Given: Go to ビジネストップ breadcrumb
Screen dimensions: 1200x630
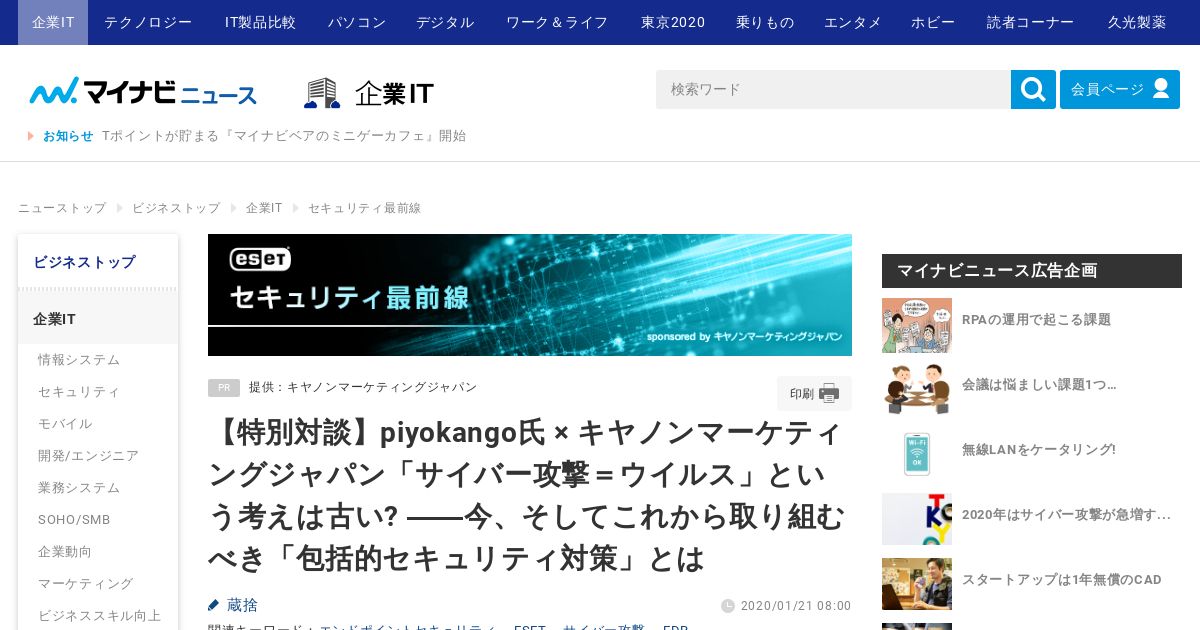Looking at the screenshot, I should point(176,208).
